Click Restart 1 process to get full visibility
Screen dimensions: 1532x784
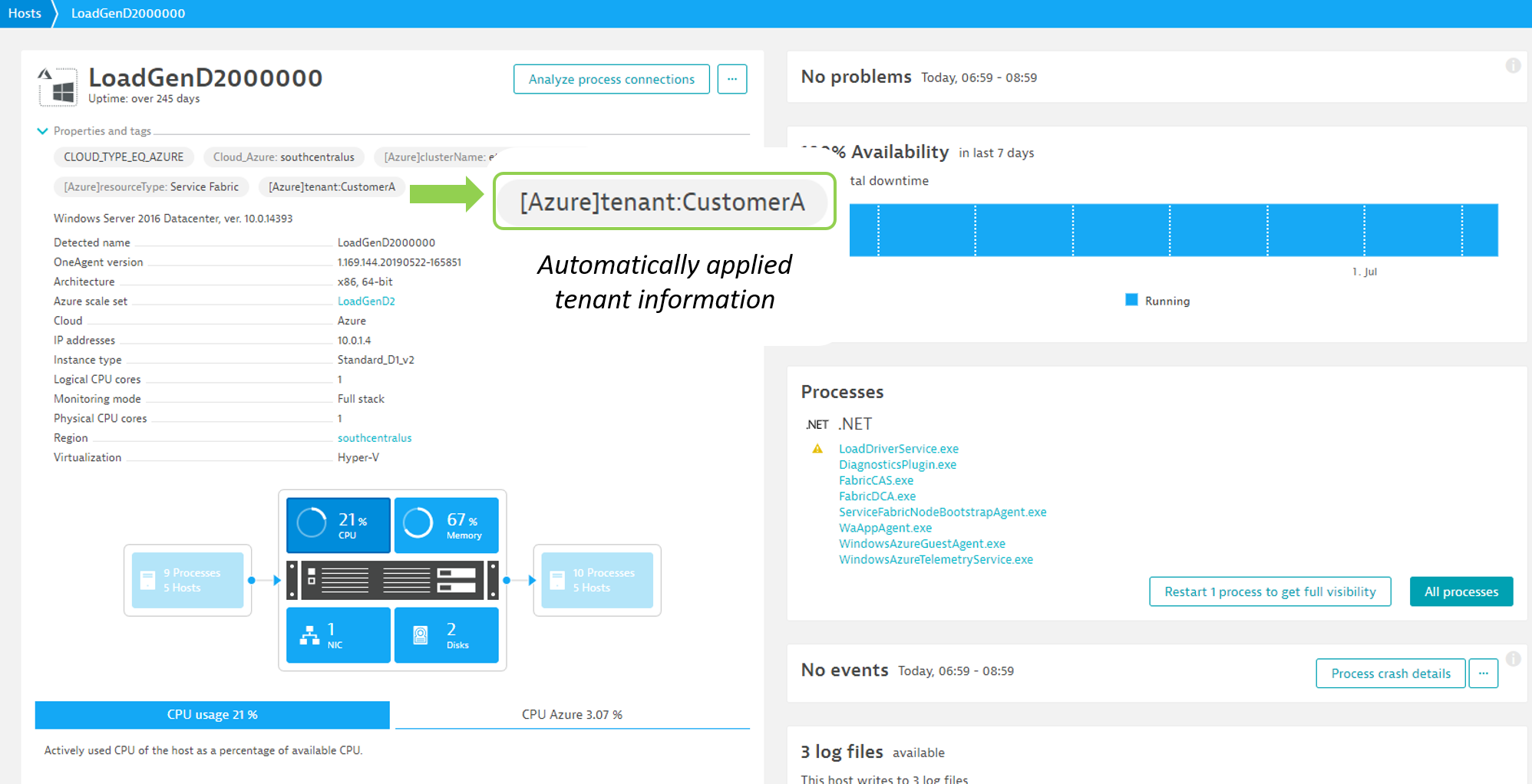pyautogui.click(x=1270, y=591)
